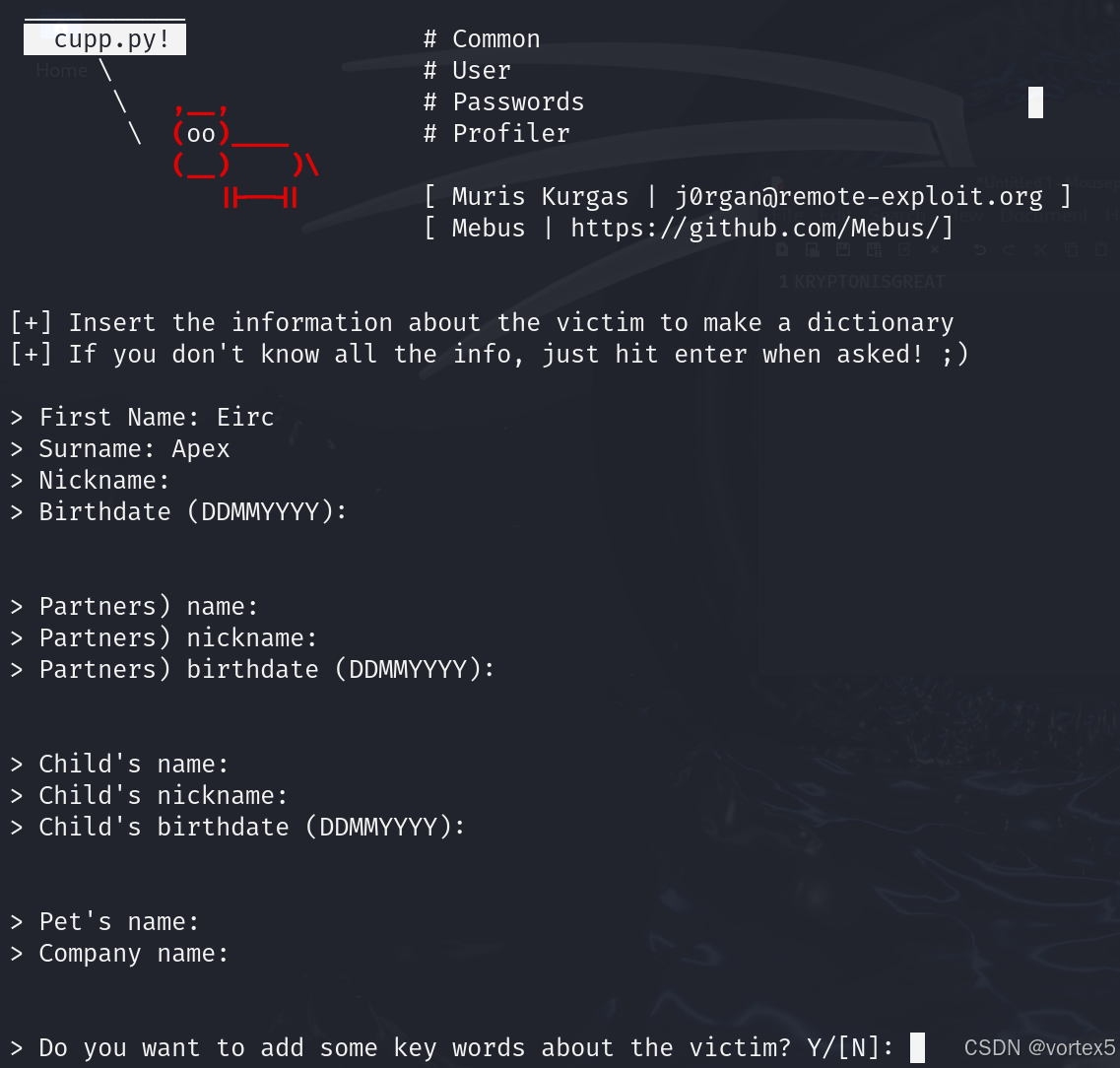Click the faint Home desktop icon label
Viewport: 1120px width, 1068px height.
pyautogui.click(x=61, y=71)
